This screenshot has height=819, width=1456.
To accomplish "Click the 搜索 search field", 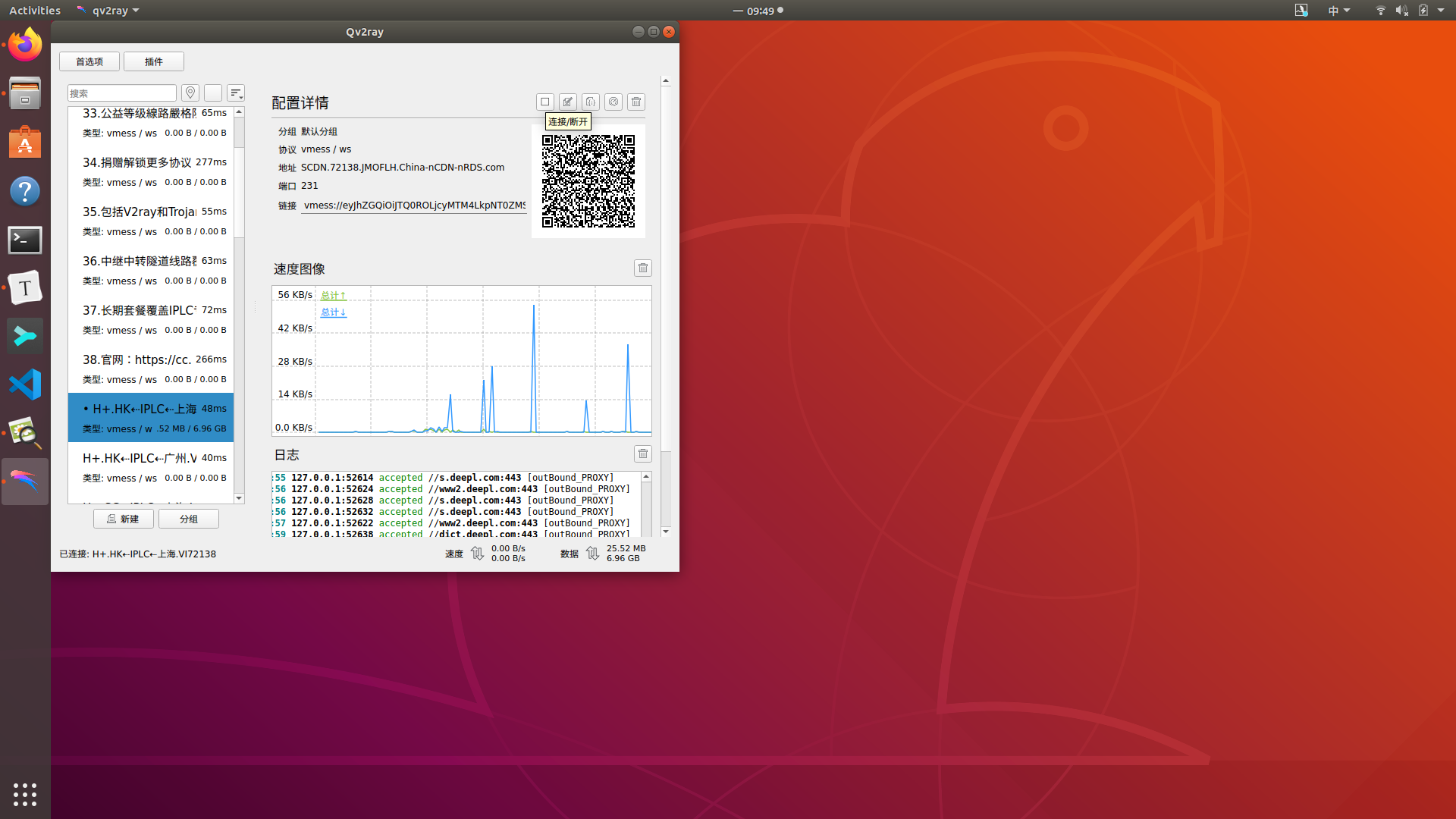I will 121,93.
